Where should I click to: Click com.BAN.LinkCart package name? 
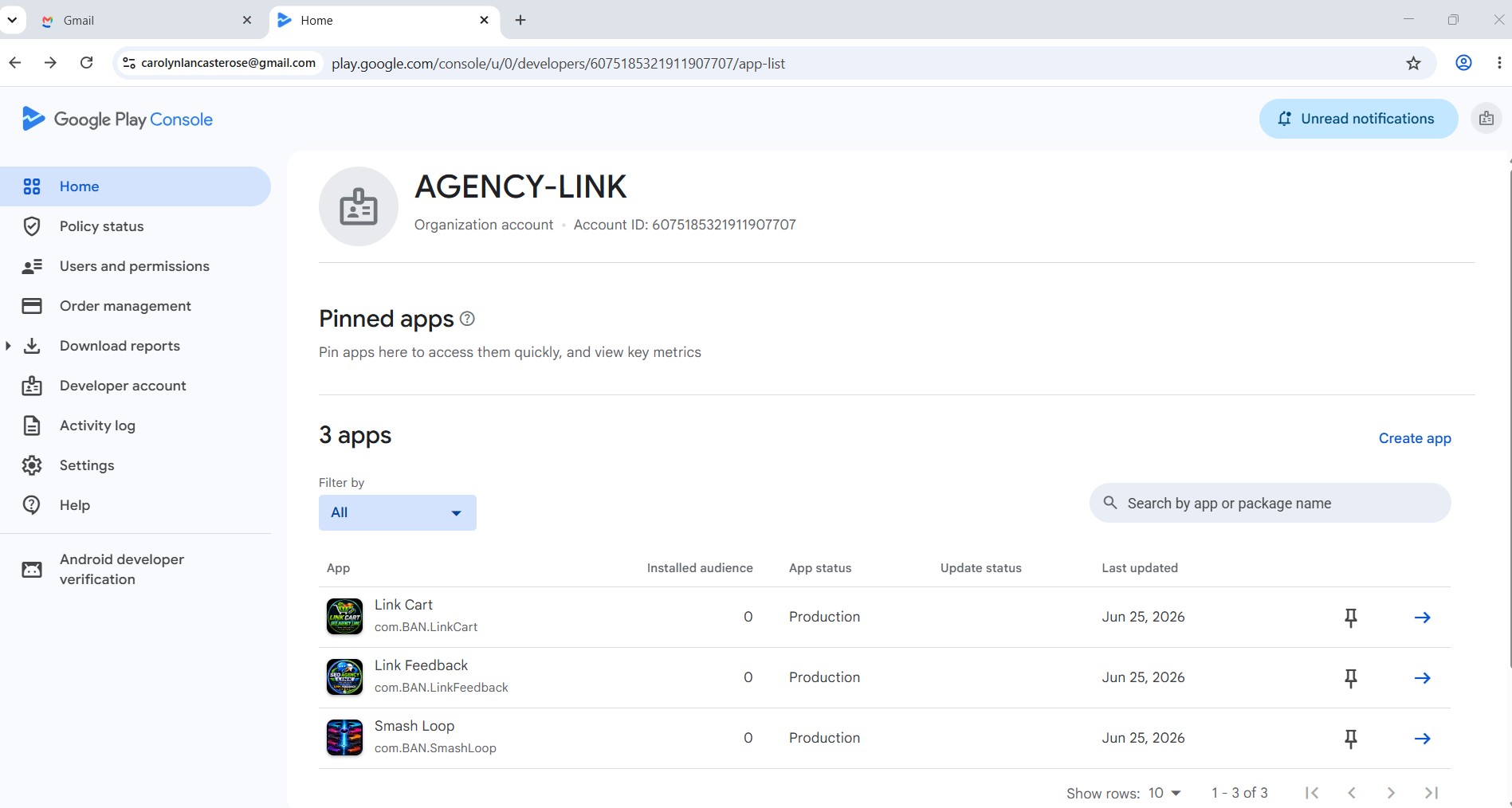click(426, 627)
